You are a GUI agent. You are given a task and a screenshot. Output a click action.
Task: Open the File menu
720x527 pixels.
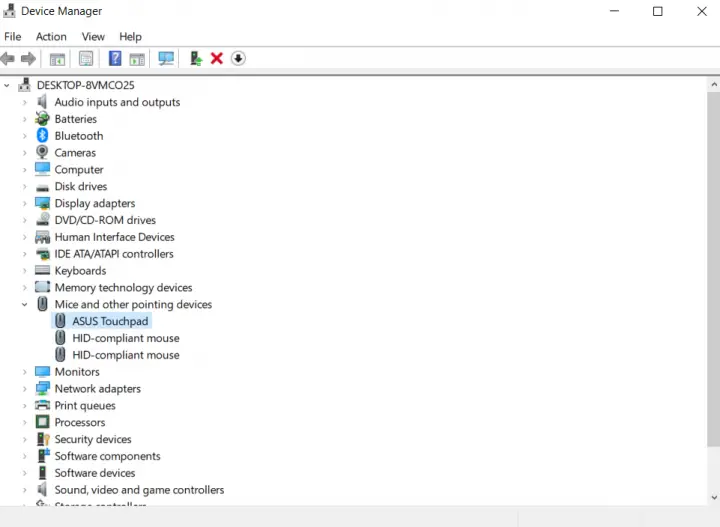(13, 36)
